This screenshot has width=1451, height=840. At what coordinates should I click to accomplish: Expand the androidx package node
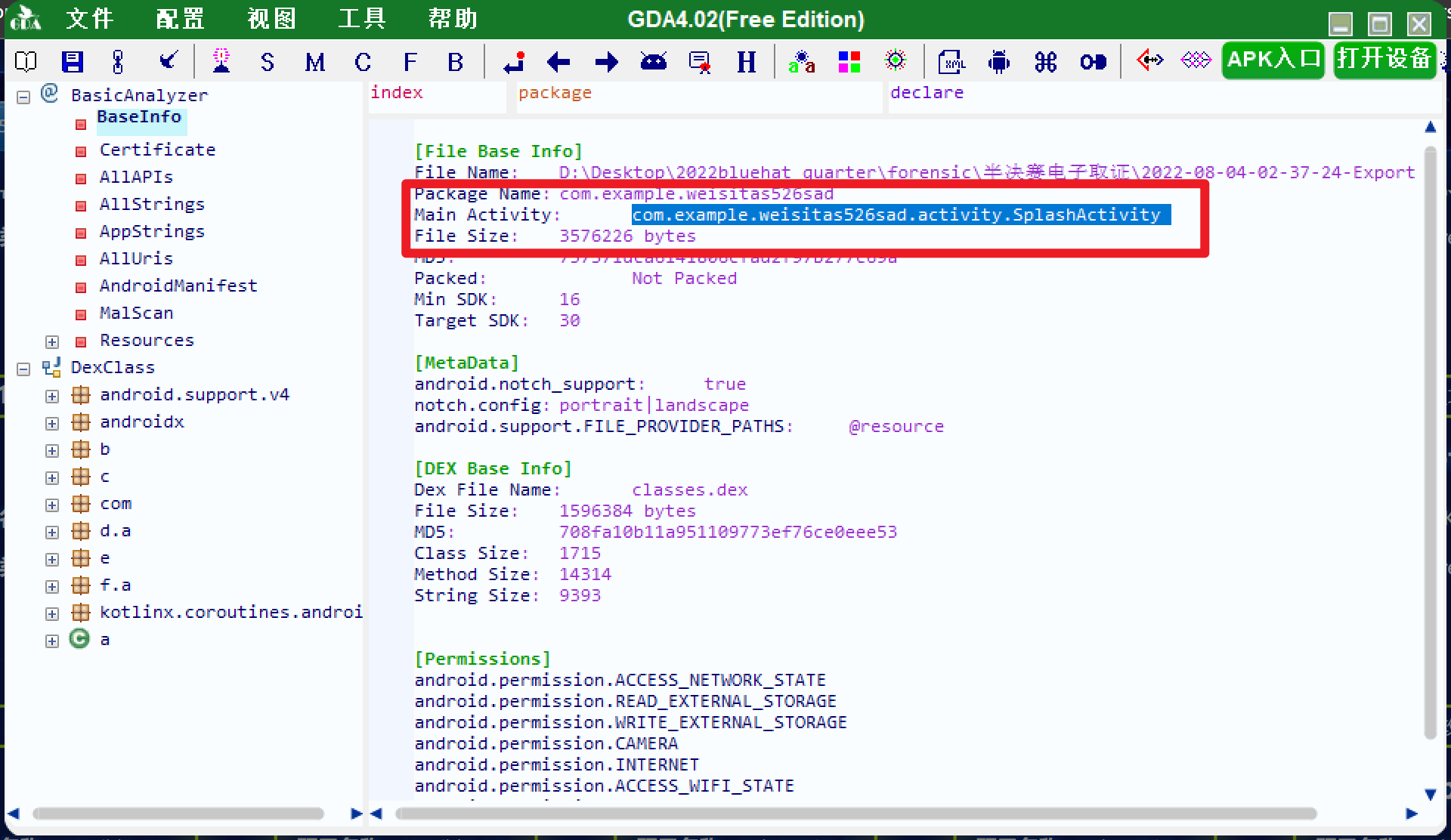click(52, 423)
